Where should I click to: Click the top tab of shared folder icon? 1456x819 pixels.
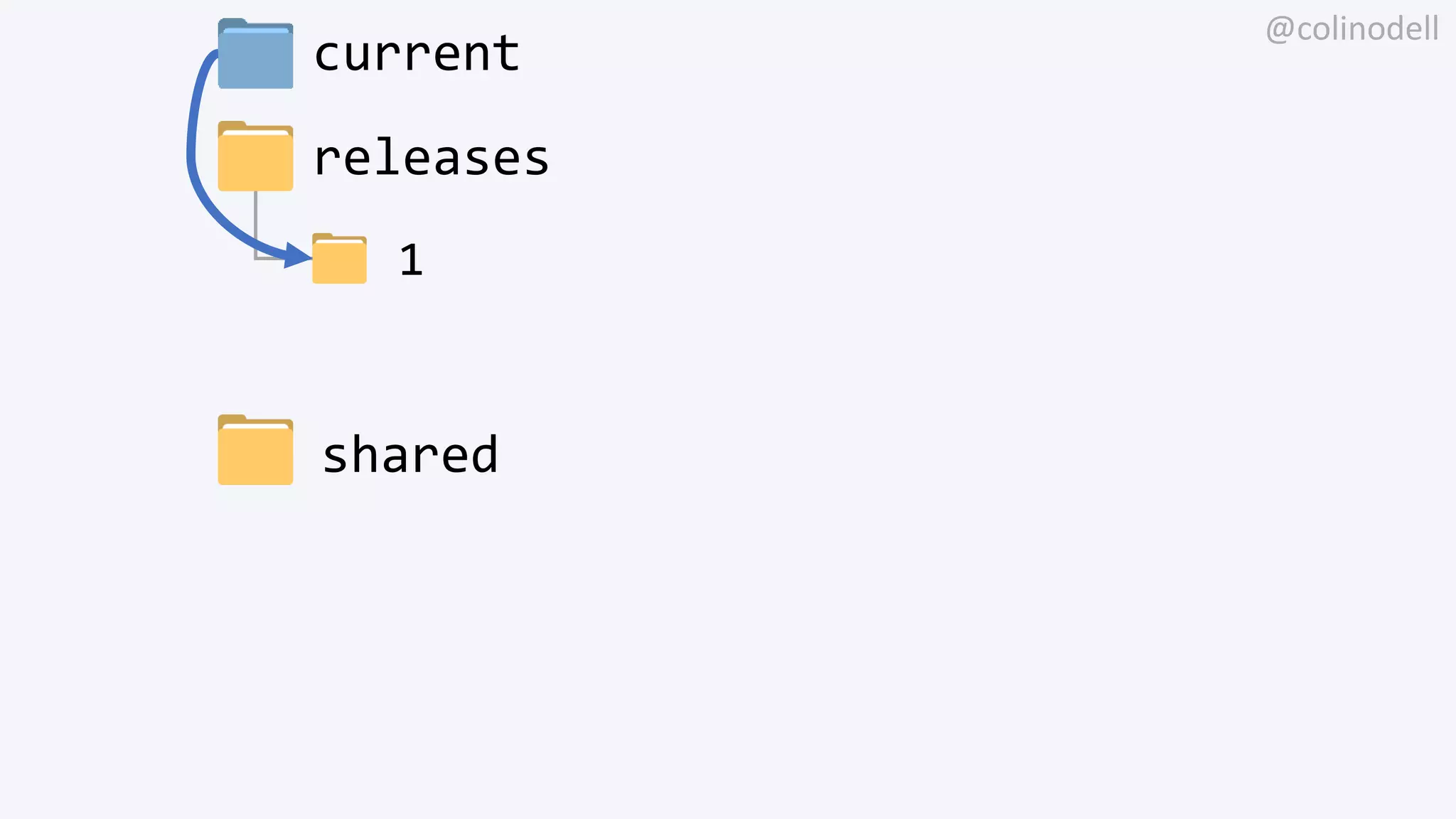click(x=232, y=419)
